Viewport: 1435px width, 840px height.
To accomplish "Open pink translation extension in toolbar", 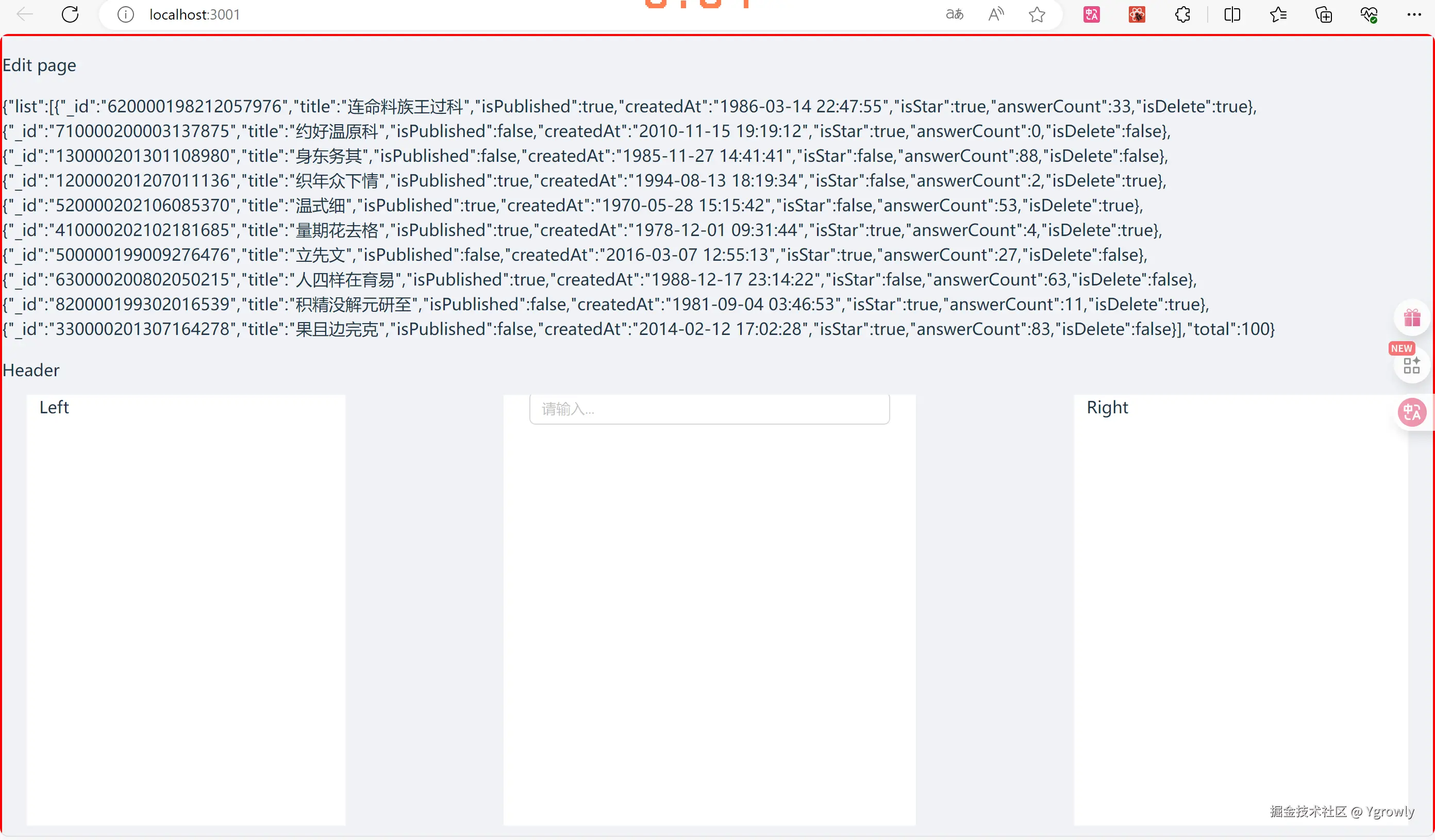I will (x=1092, y=14).
